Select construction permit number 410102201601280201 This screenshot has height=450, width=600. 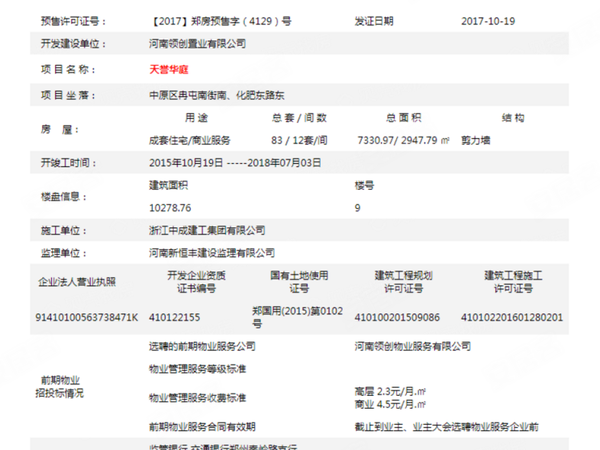(x=512, y=317)
